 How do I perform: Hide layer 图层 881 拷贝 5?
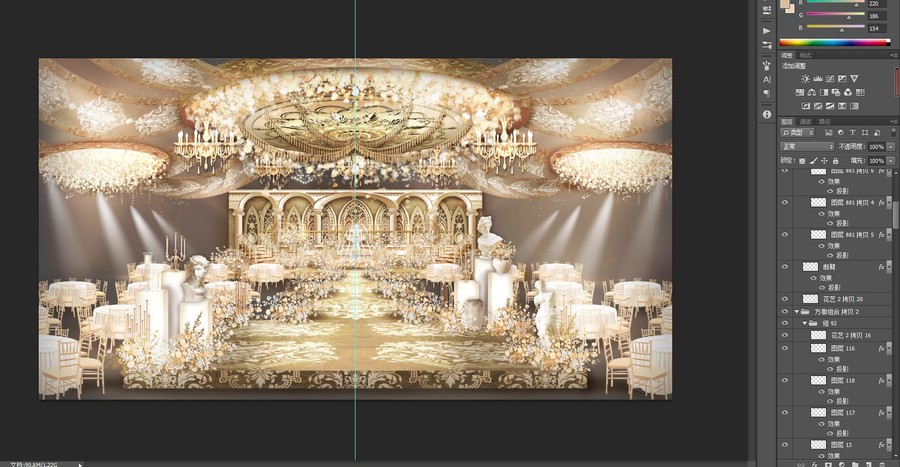tap(785, 235)
